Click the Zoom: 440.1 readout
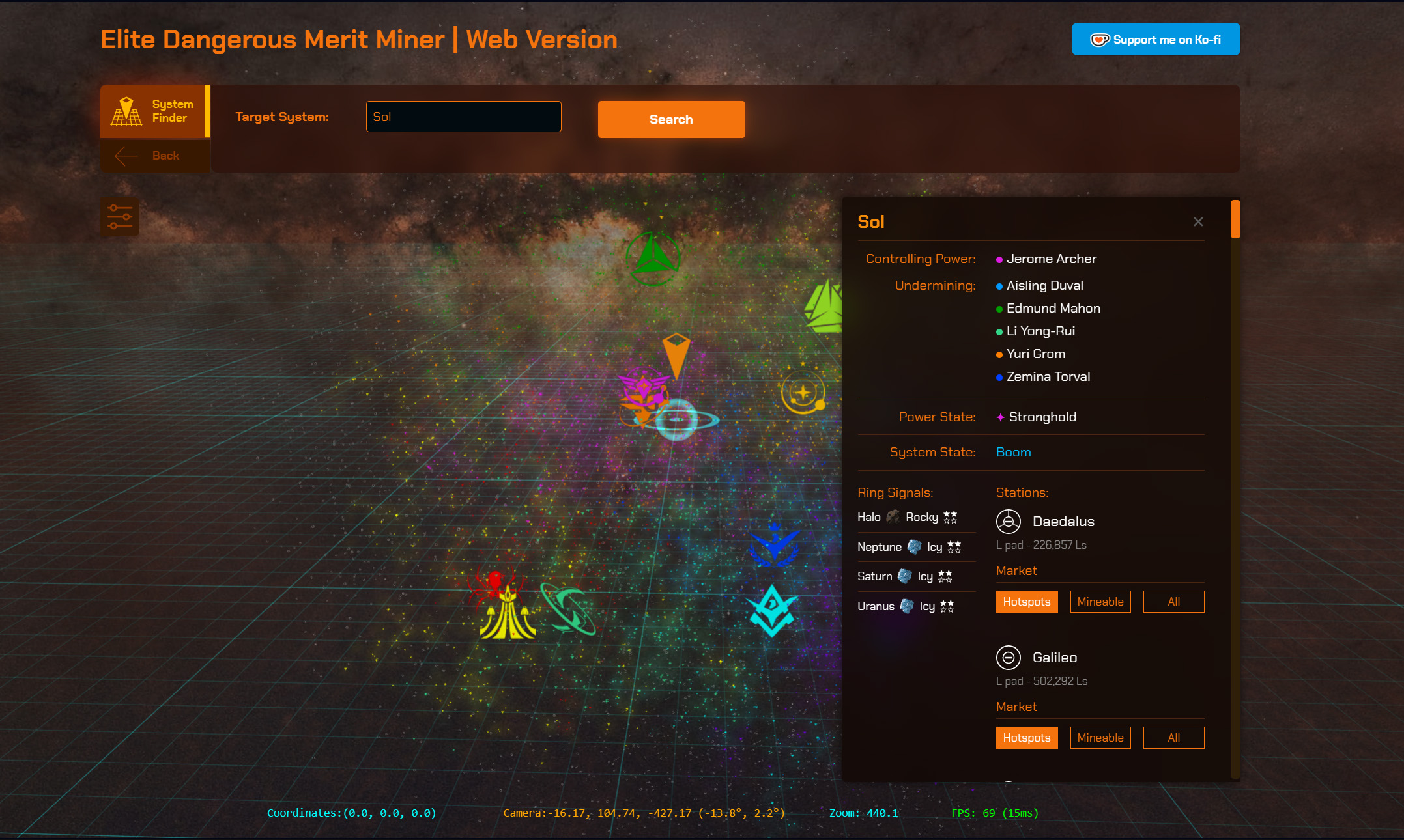 (x=864, y=813)
